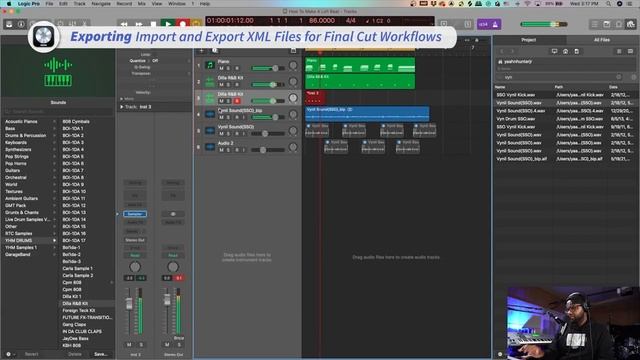Open the List Editors icon in control bar
The image size is (640, 360).
[595, 24]
